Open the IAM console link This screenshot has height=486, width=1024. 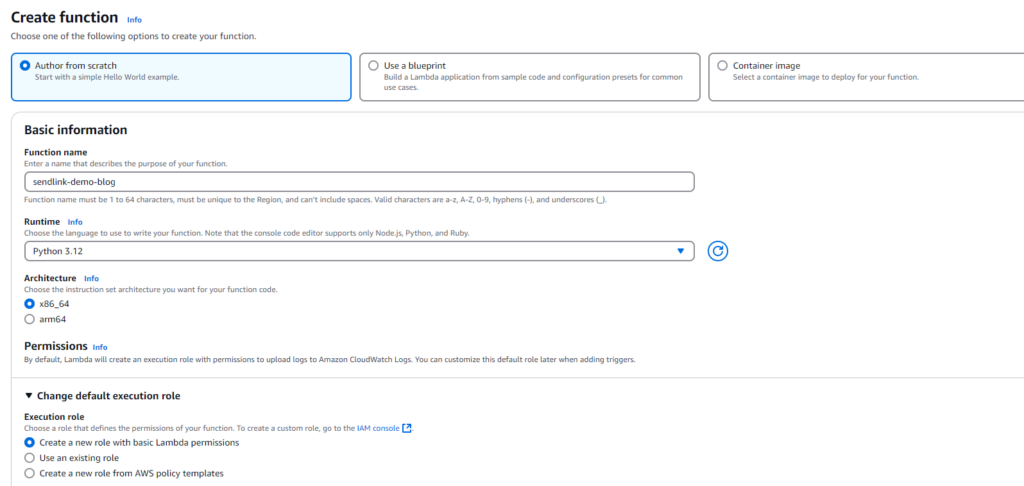[x=377, y=428]
